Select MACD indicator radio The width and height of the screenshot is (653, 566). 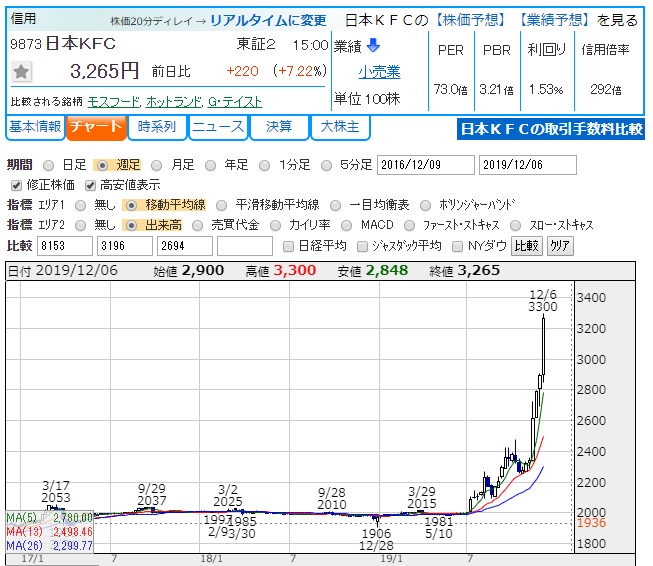[346, 225]
